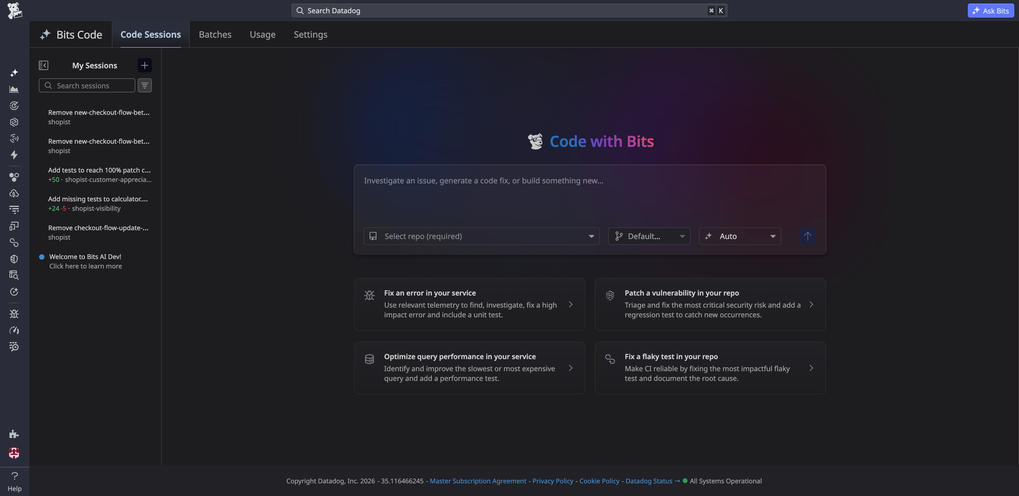Choose the Fix an error in your service card

(469, 304)
